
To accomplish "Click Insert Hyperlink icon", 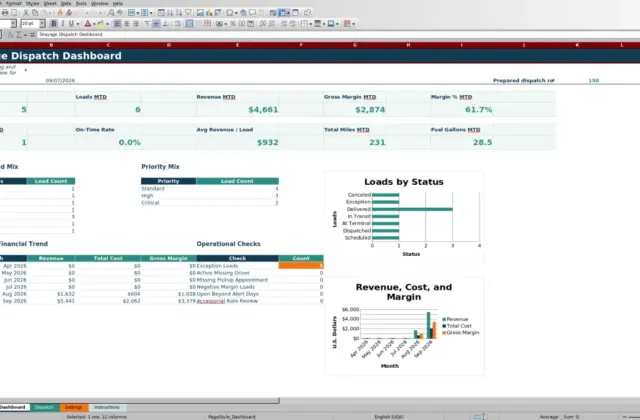I will pos(243,13).
